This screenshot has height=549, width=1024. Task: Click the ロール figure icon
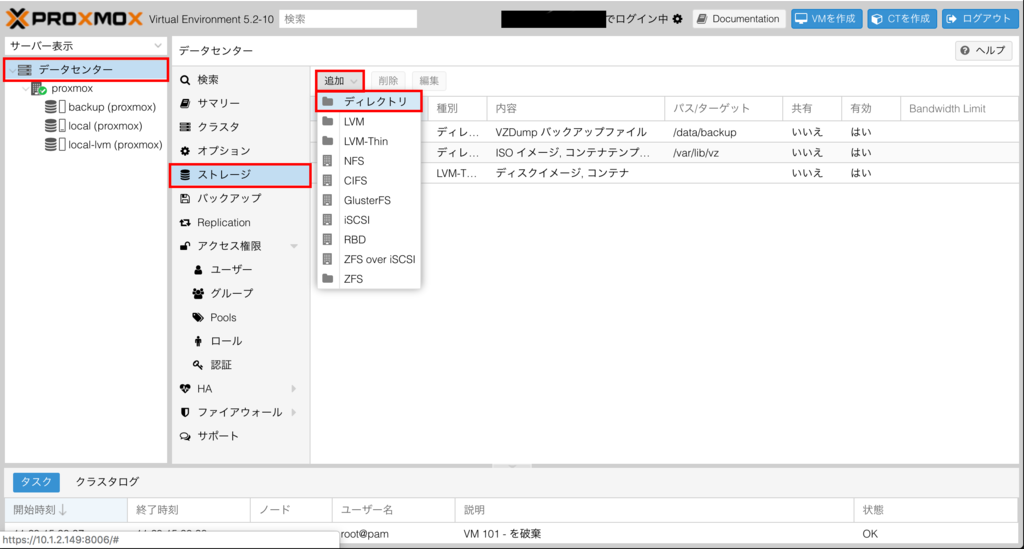199,341
